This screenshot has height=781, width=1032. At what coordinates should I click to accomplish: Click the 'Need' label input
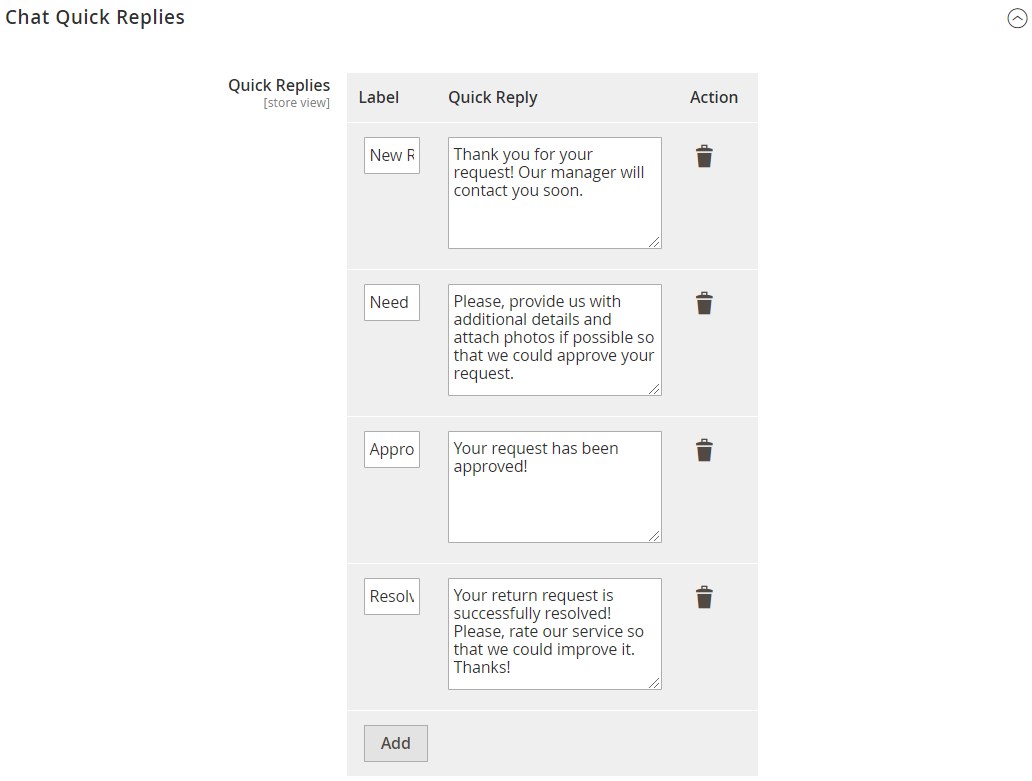click(392, 302)
